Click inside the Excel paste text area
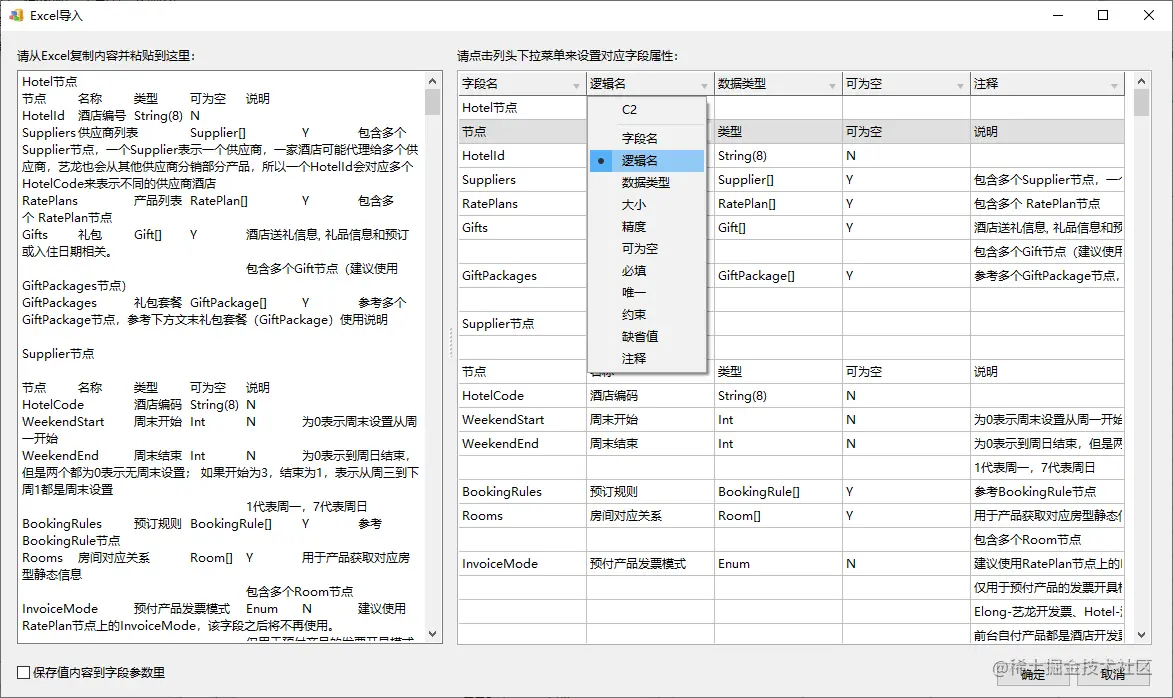The width and height of the screenshot is (1173, 698). [221, 357]
